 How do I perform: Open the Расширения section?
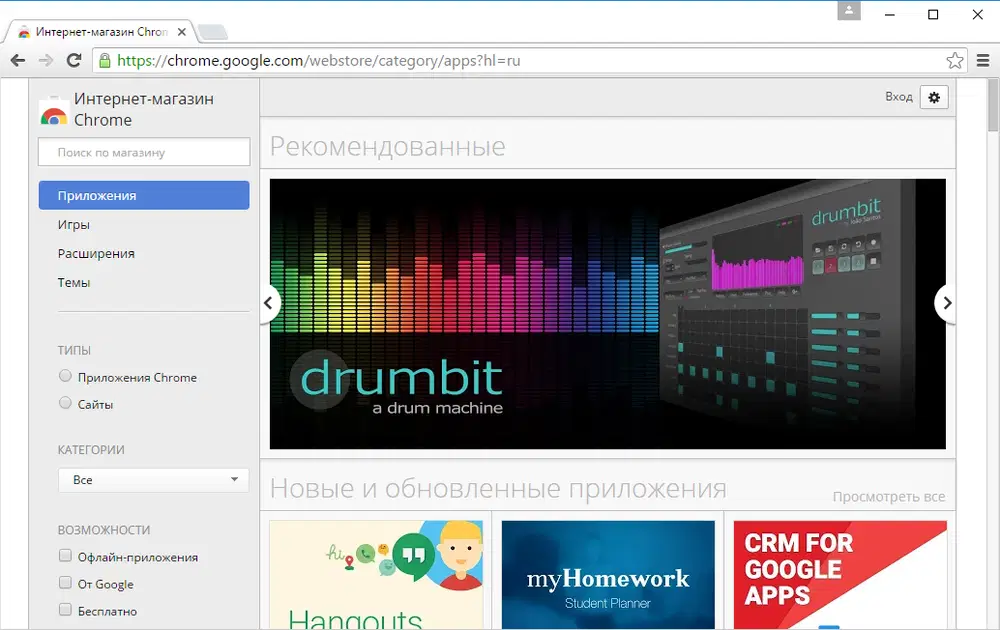(x=96, y=254)
